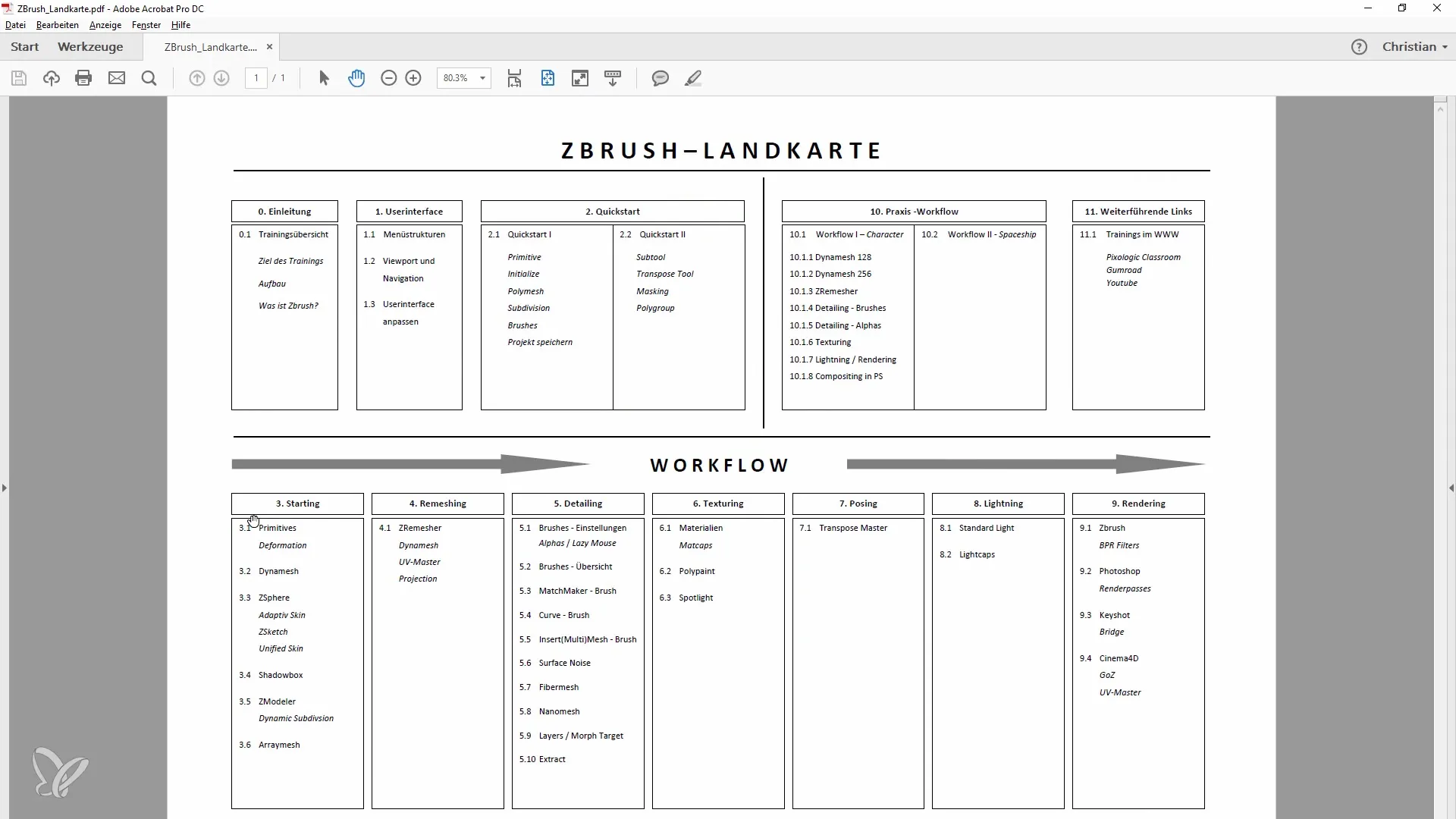Image resolution: width=1456 pixels, height=819 pixels.
Task: Click the Werkzeuge tab label
Action: click(x=89, y=47)
